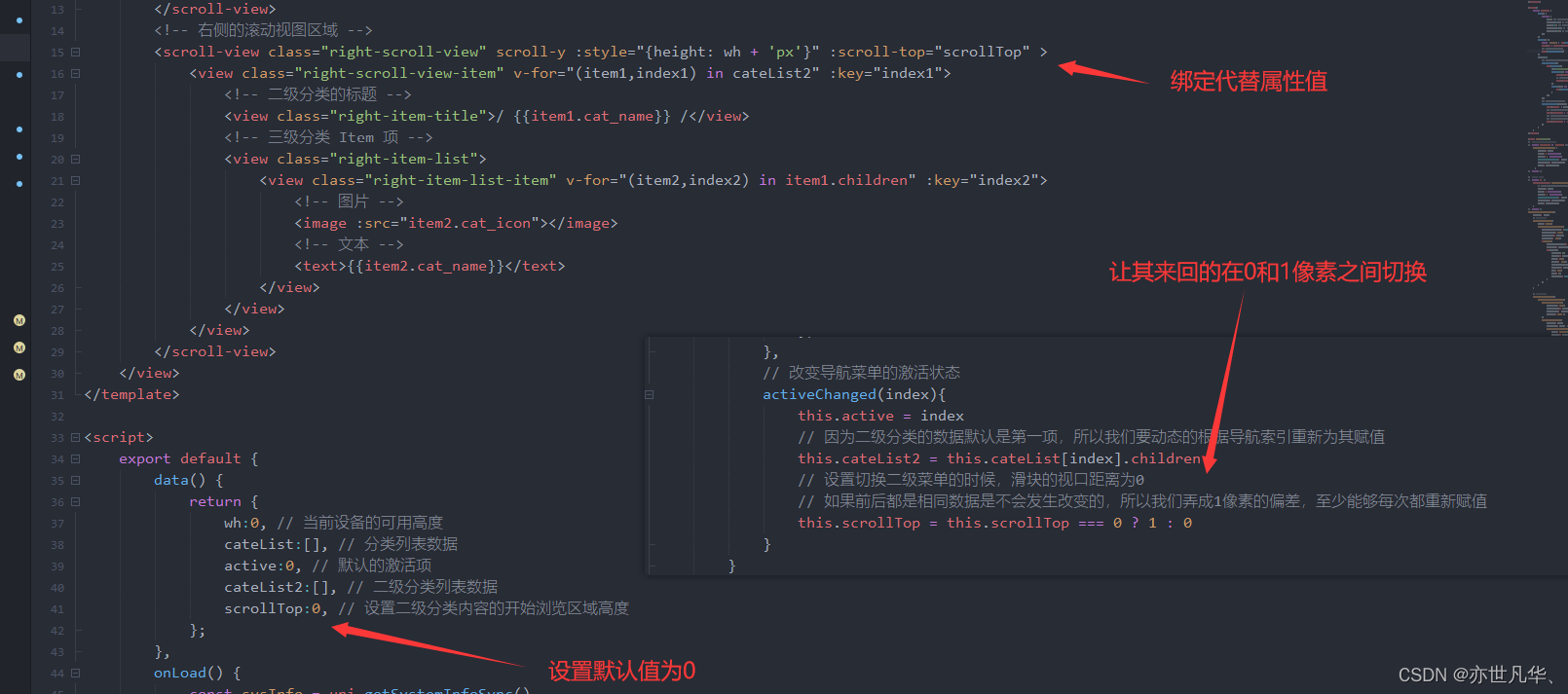Viewport: 1568px width, 694px height.
Task: Collapse the return block on line 36
Action: click(x=75, y=502)
